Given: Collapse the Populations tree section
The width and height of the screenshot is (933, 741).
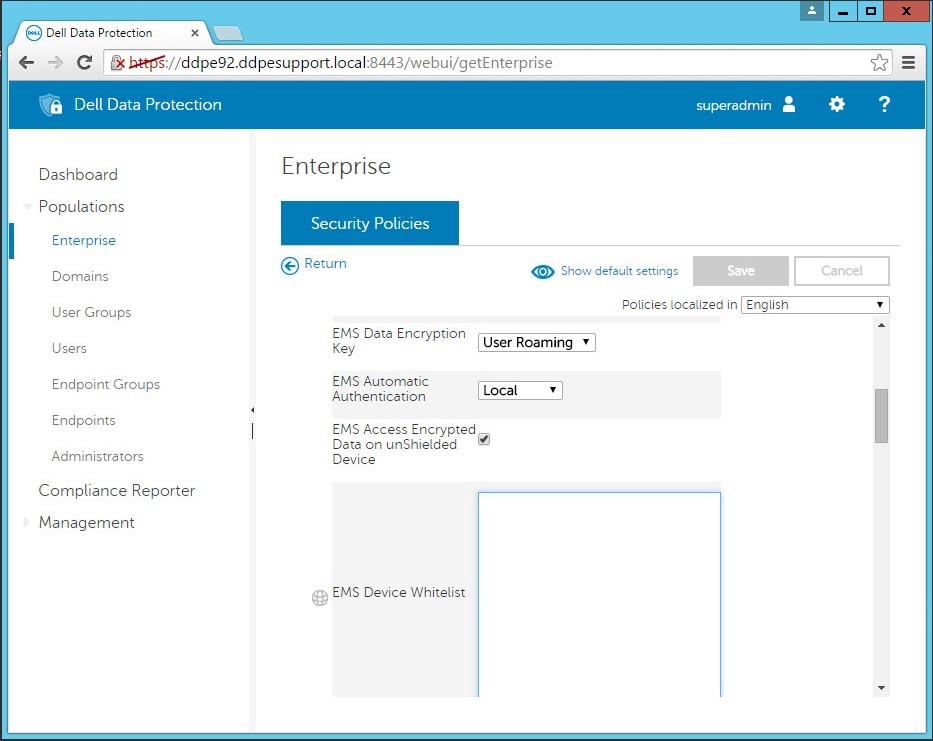Looking at the screenshot, I should (x=27, y=207).
